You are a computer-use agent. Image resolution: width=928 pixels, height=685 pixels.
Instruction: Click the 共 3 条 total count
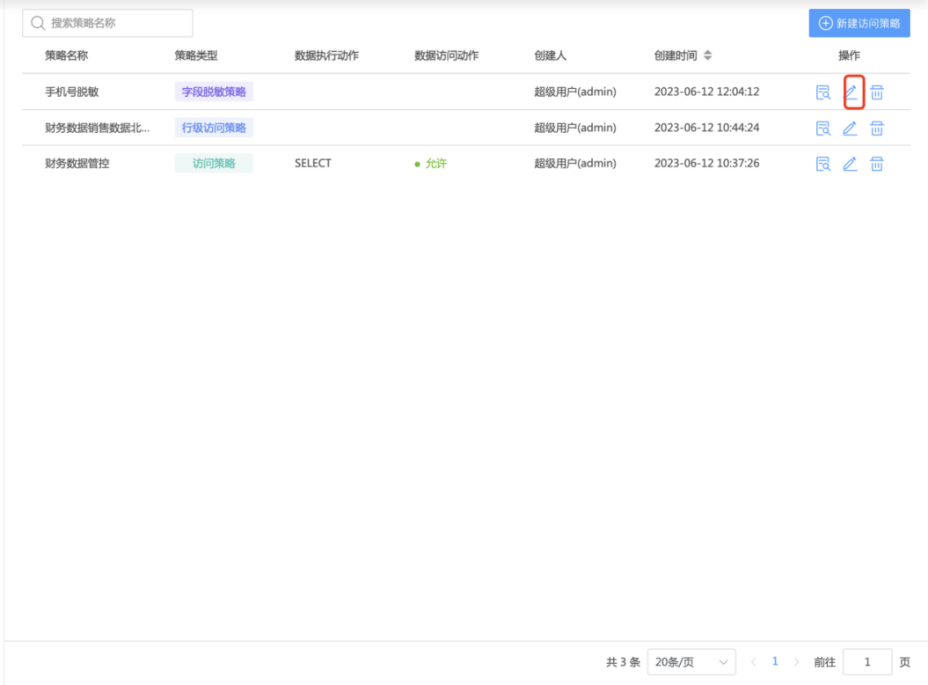(623, 662)
